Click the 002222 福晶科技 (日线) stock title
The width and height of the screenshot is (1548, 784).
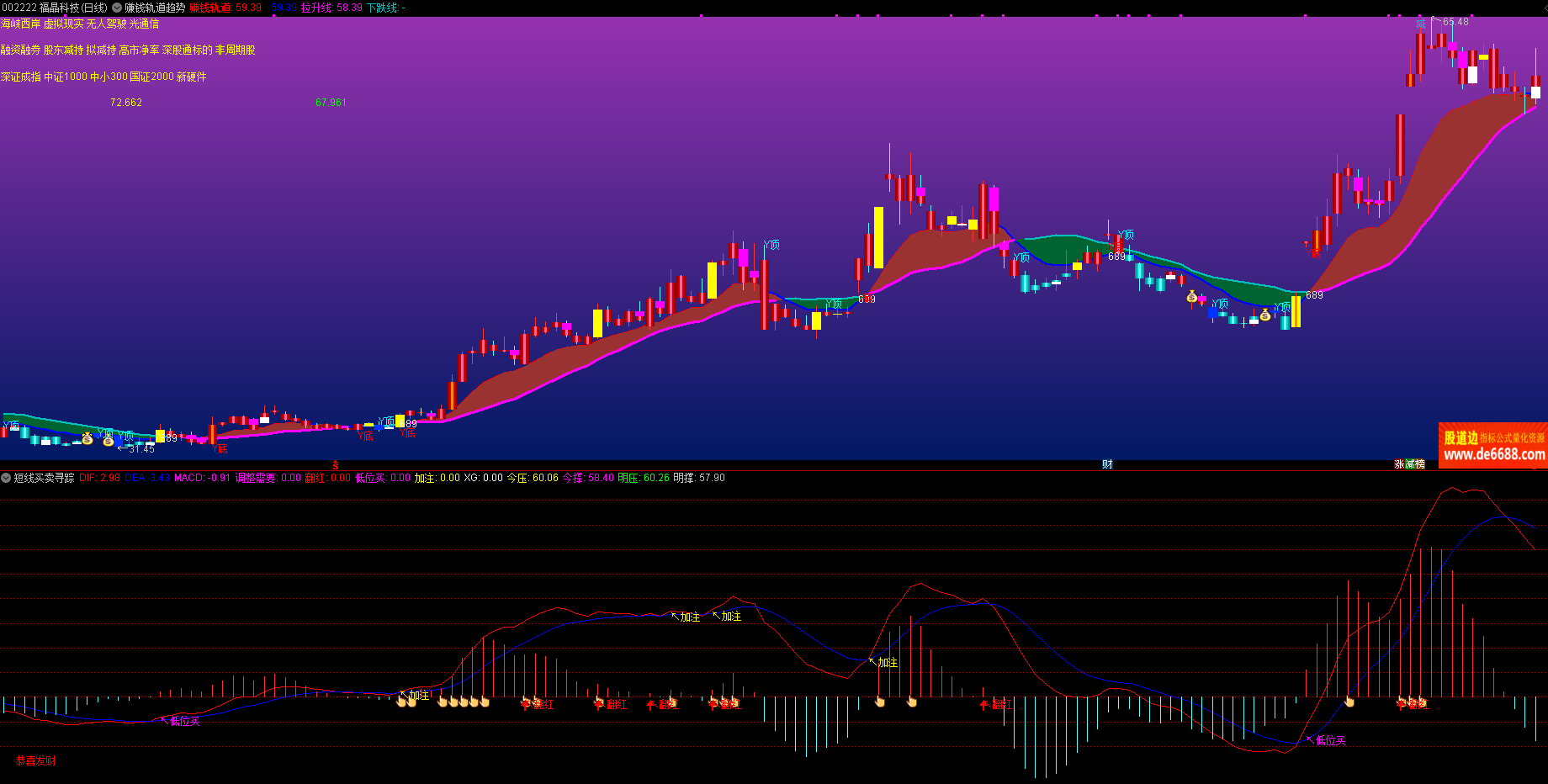[x=55, y=8]
